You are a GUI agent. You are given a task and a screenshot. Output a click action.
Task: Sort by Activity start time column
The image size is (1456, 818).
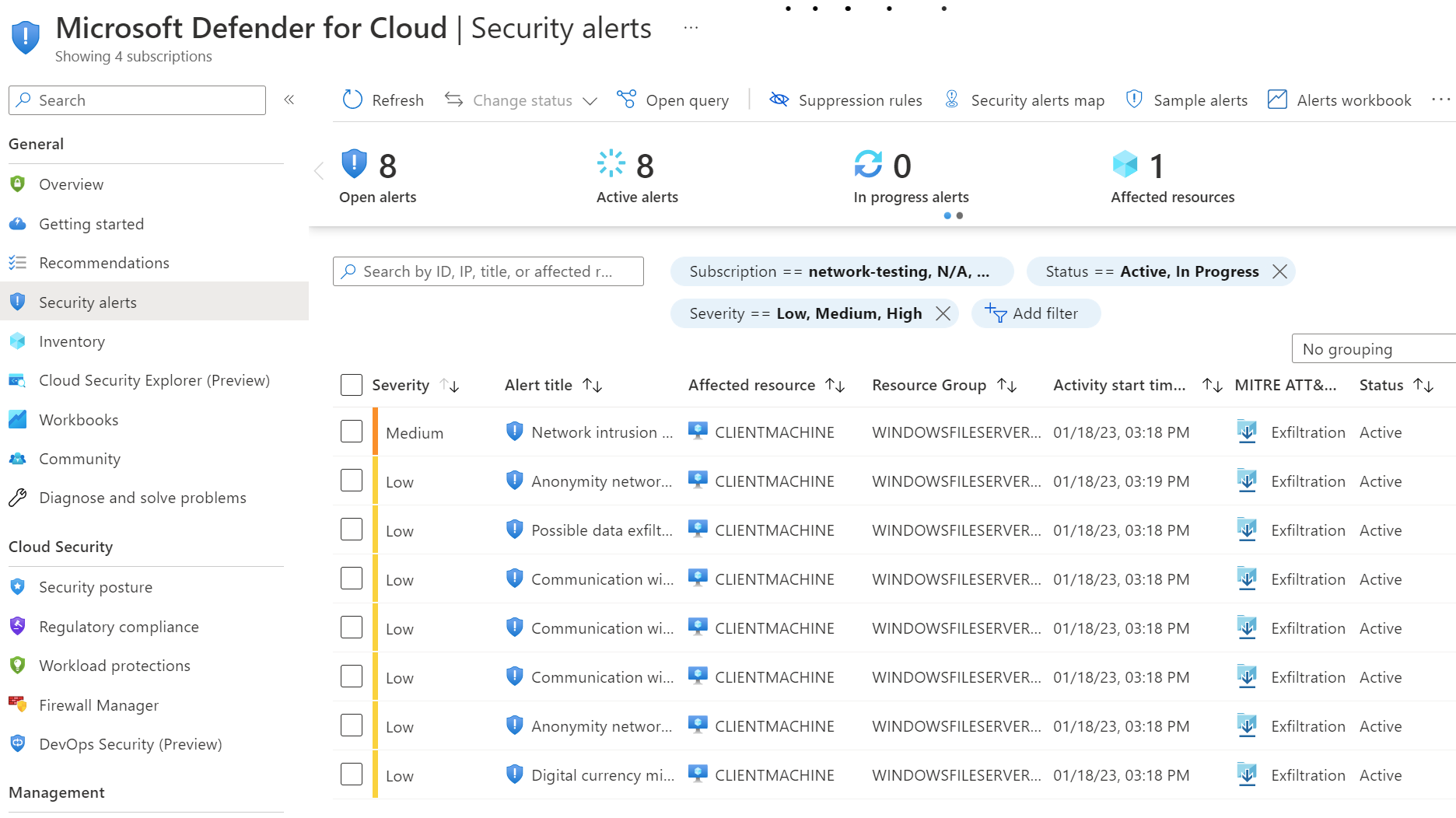pos(1213,385)
